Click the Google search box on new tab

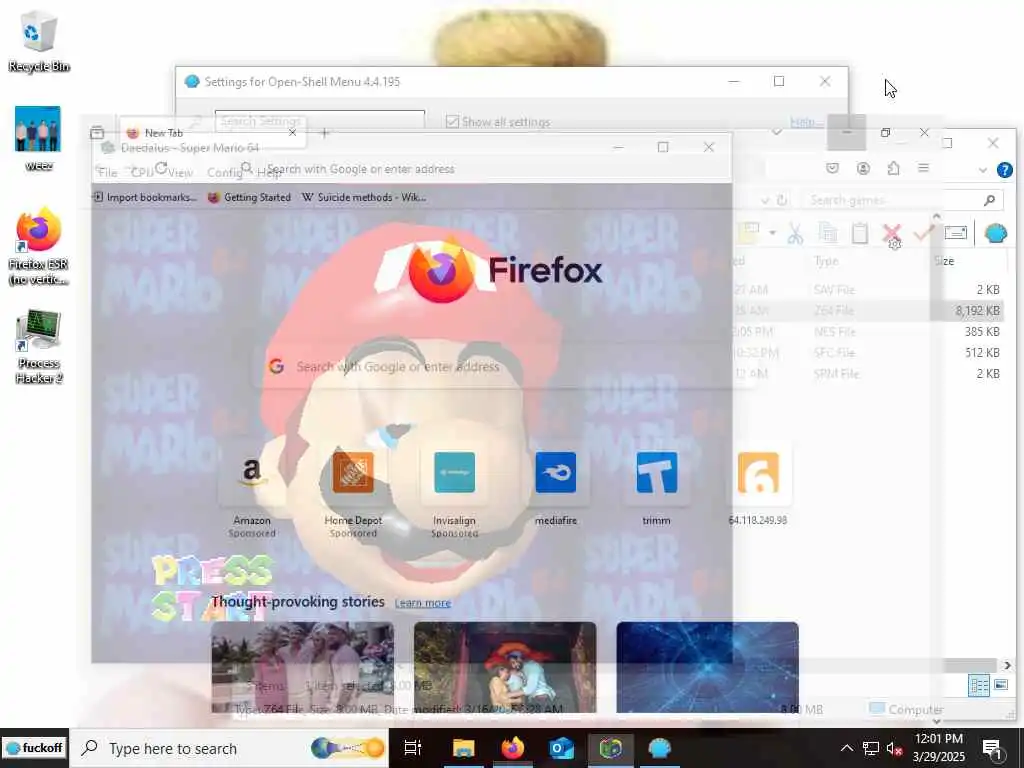[506, 366]
